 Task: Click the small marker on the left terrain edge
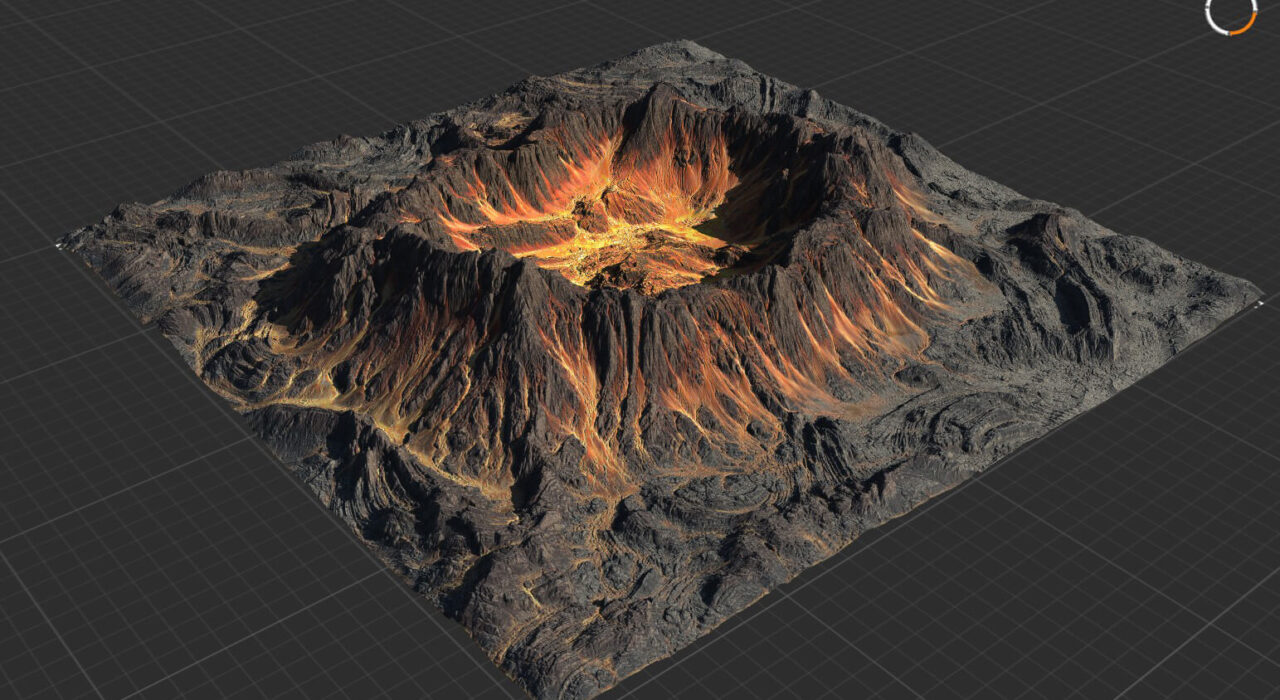(58, 245)
